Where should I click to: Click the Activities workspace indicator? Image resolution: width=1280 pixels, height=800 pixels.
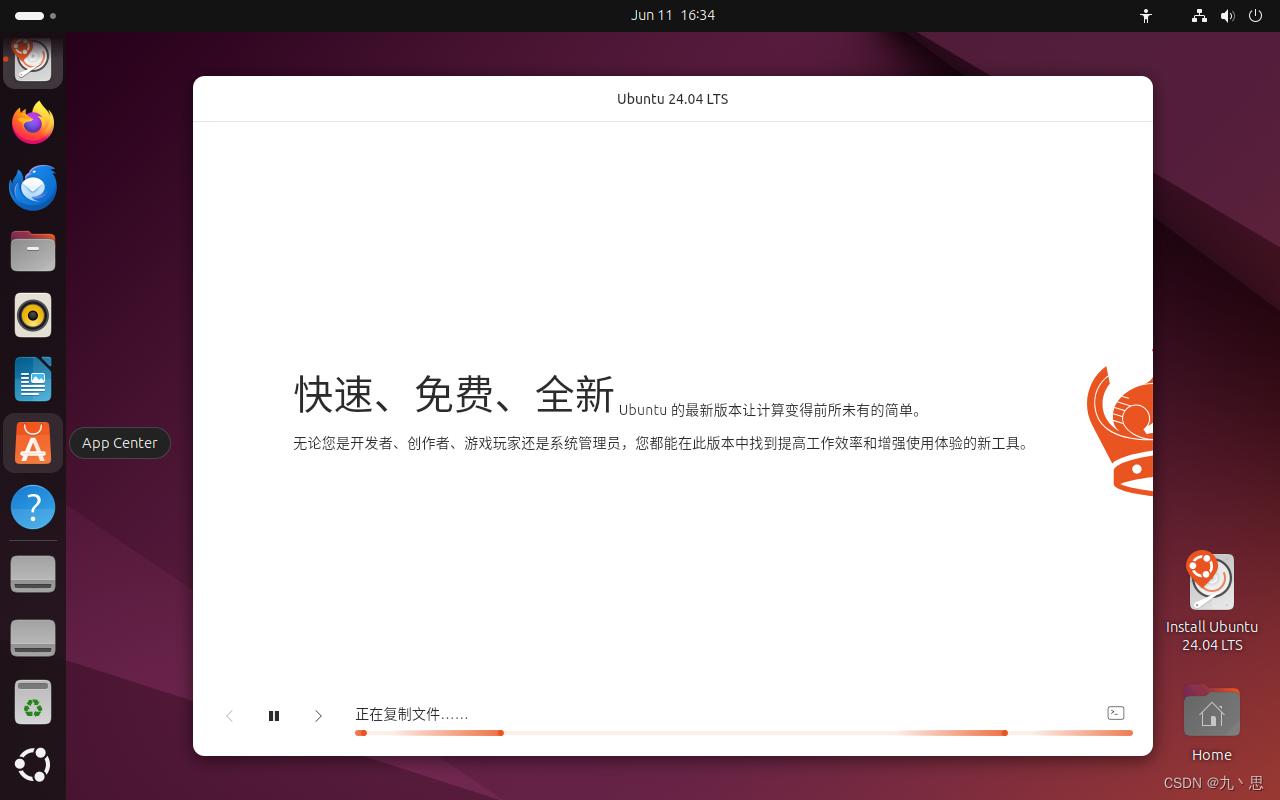(35, 16)
